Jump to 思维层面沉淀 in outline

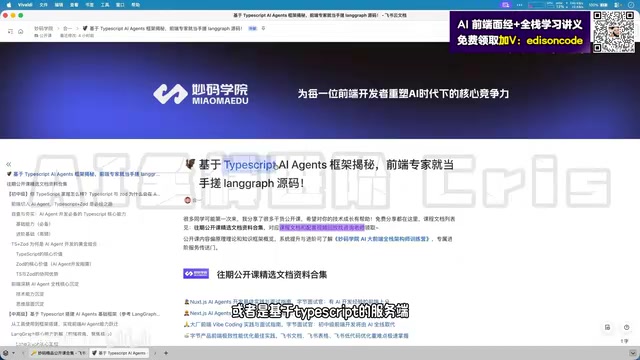click(30, 304)
